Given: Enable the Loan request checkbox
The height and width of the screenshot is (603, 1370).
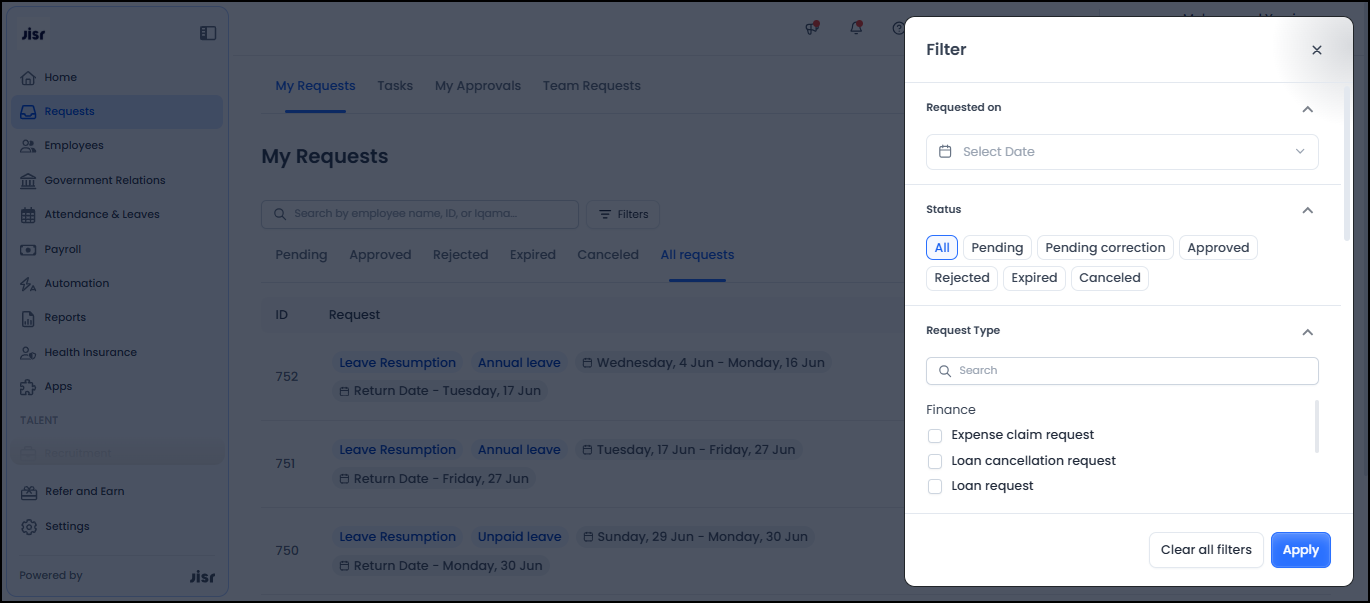Looking at the screenshot, I should [935, 487].
